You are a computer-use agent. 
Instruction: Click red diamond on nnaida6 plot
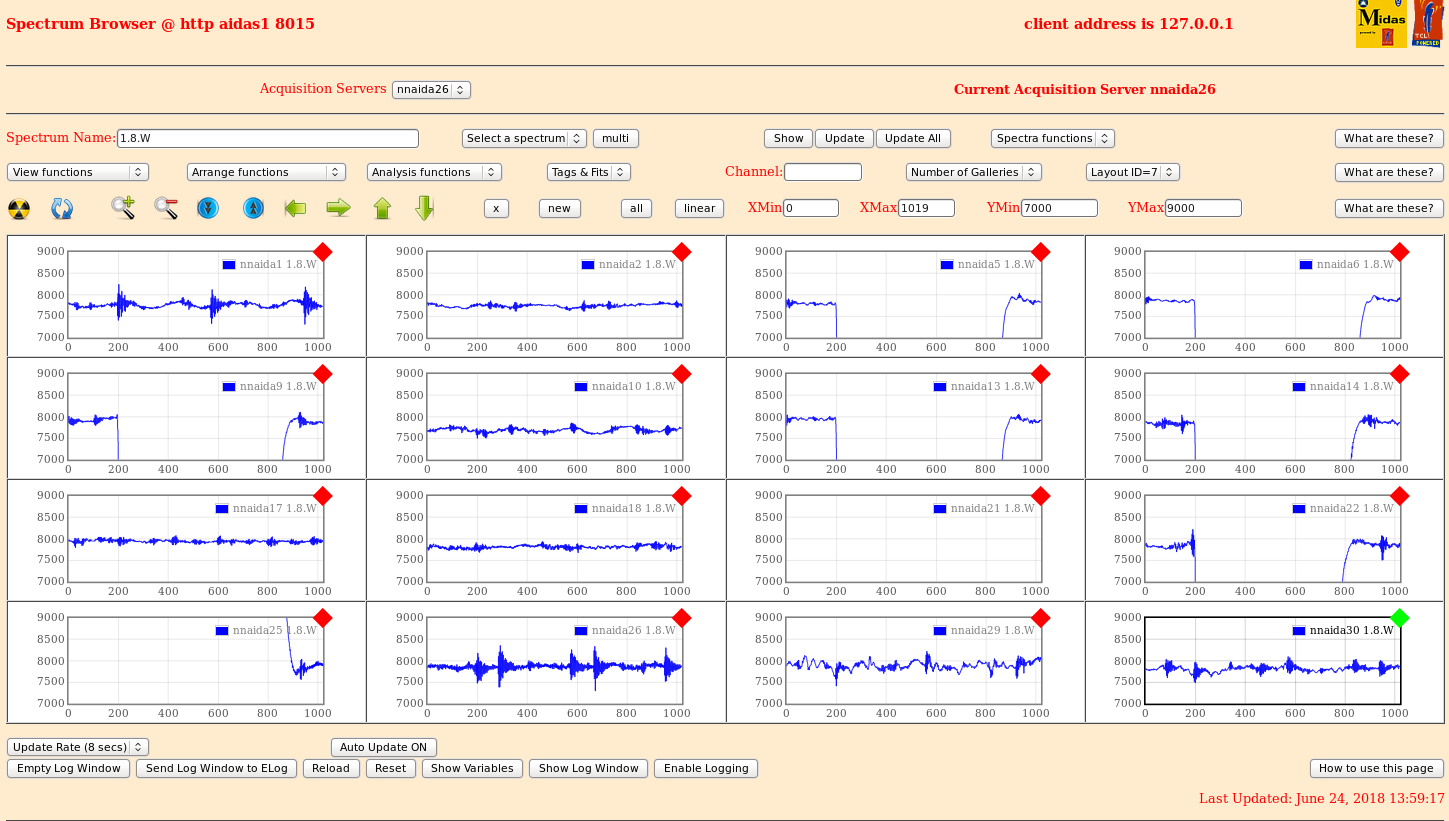point(1399,252)
